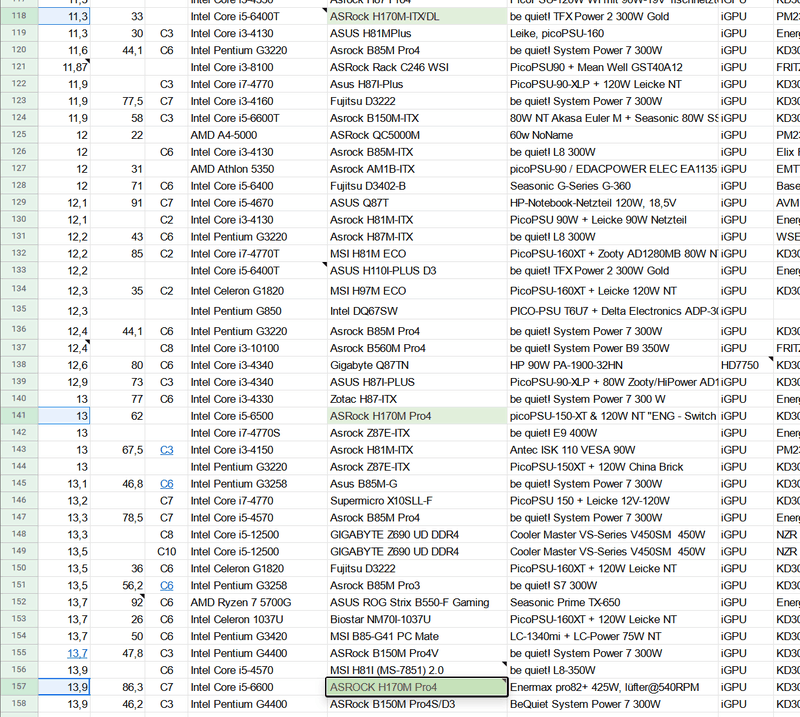Click 'PicoPSU-150XT + 120W China Brick' cell
The width and height of the screenshot is (800, 717).
612,467
